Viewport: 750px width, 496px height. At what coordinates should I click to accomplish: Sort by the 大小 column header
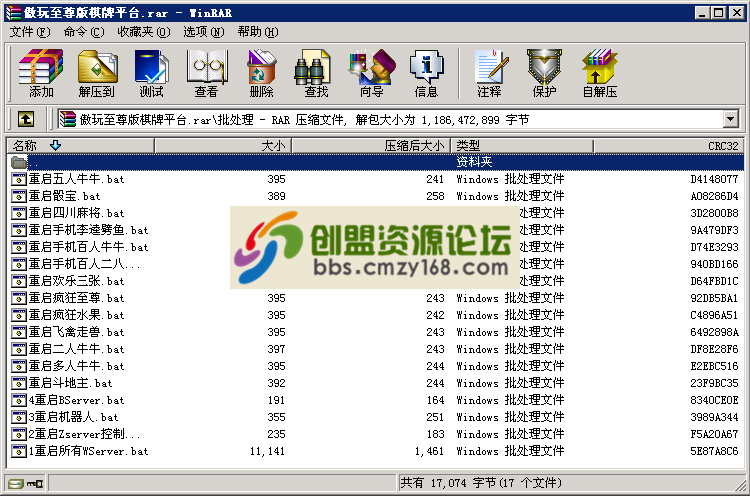pos(223,145)
